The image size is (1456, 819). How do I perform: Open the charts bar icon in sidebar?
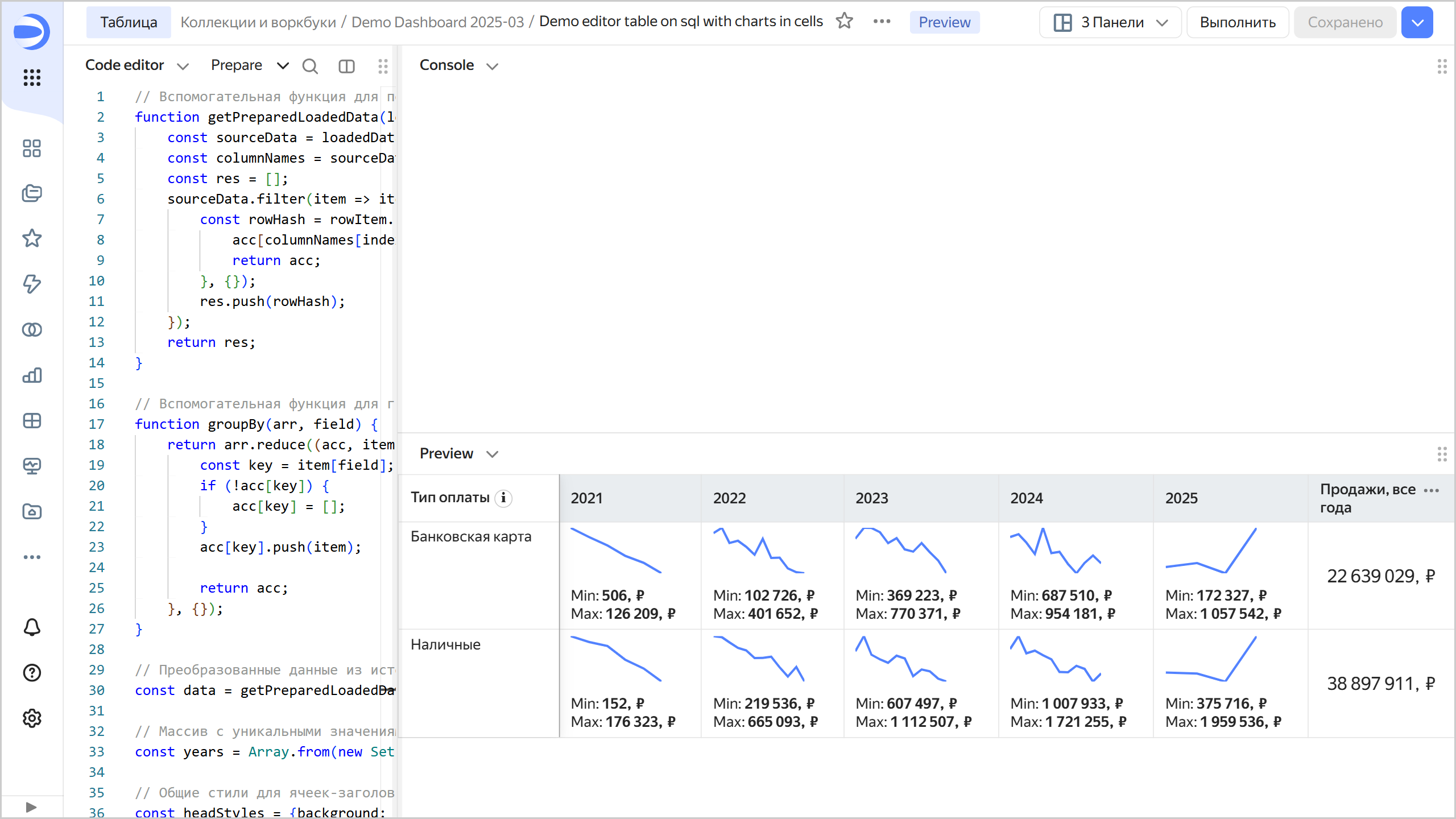click(x=32, y=375)
